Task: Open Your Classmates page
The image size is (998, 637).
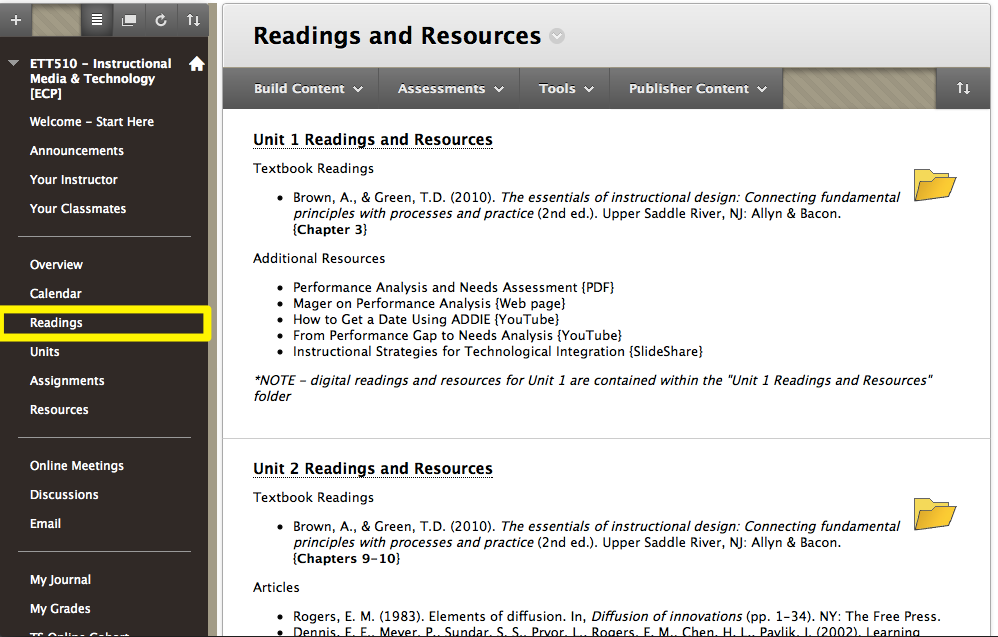Action: pos(78,209)
